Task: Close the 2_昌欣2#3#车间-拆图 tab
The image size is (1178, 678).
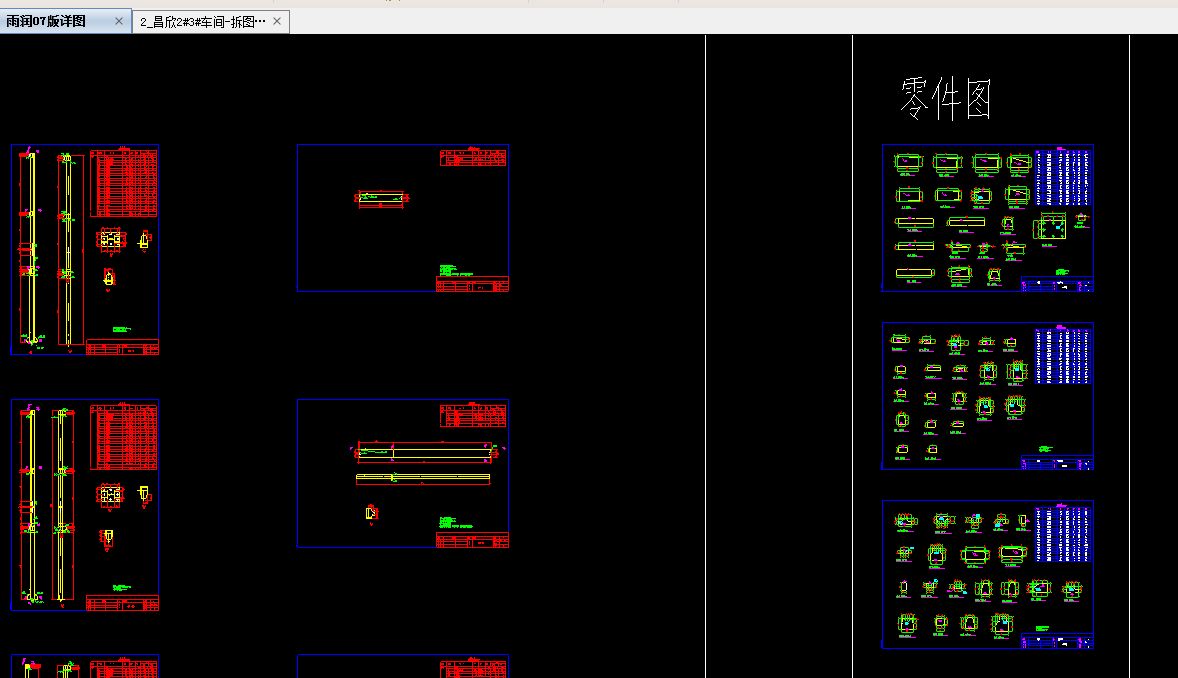Action: tap(277, 21)
